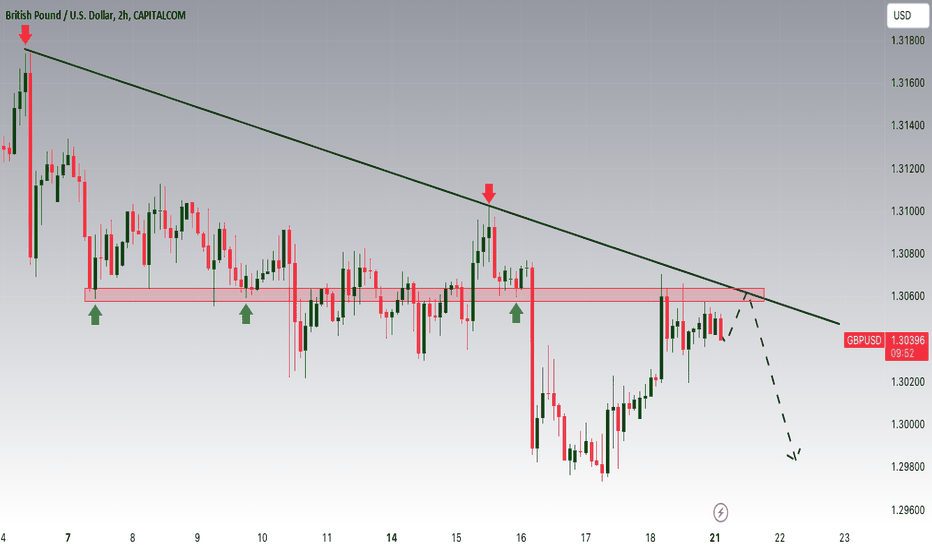Select the 1.29800 price axis label
Viewport: 932px width, 550px height.
(908, 467)
